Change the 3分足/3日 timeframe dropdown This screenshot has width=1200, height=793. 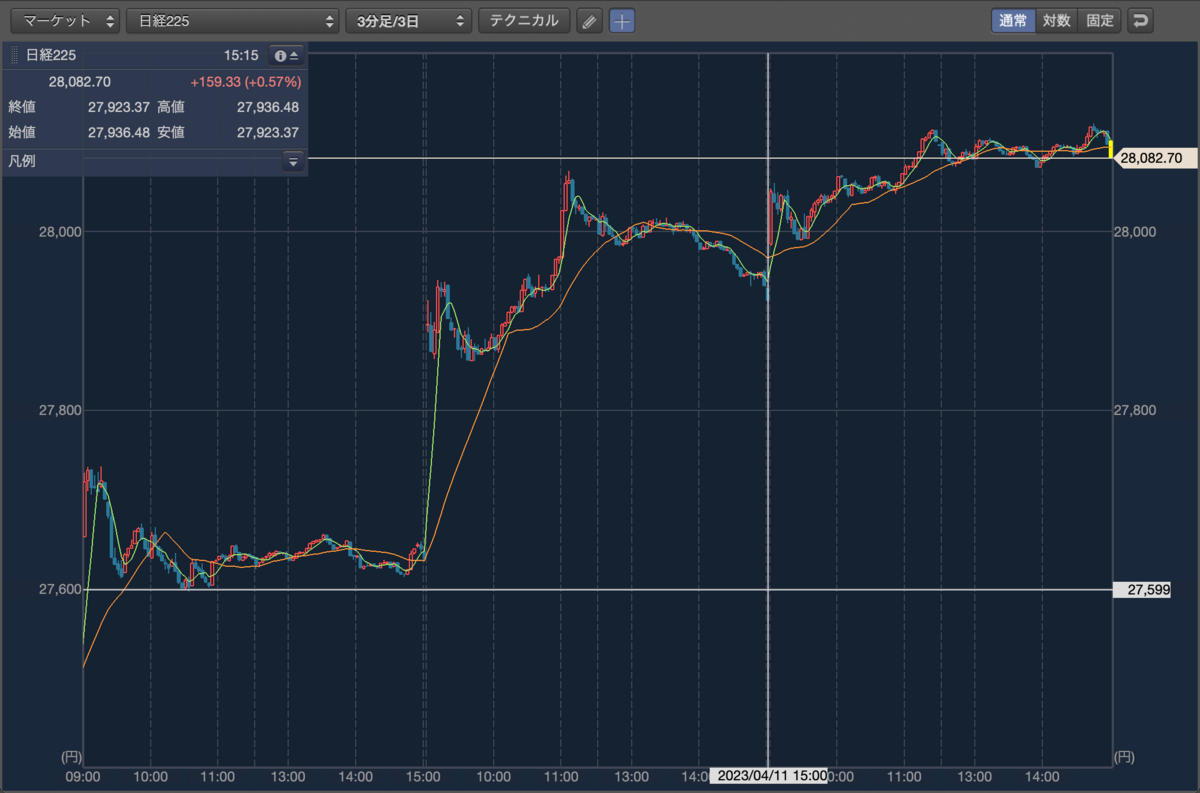408,20
